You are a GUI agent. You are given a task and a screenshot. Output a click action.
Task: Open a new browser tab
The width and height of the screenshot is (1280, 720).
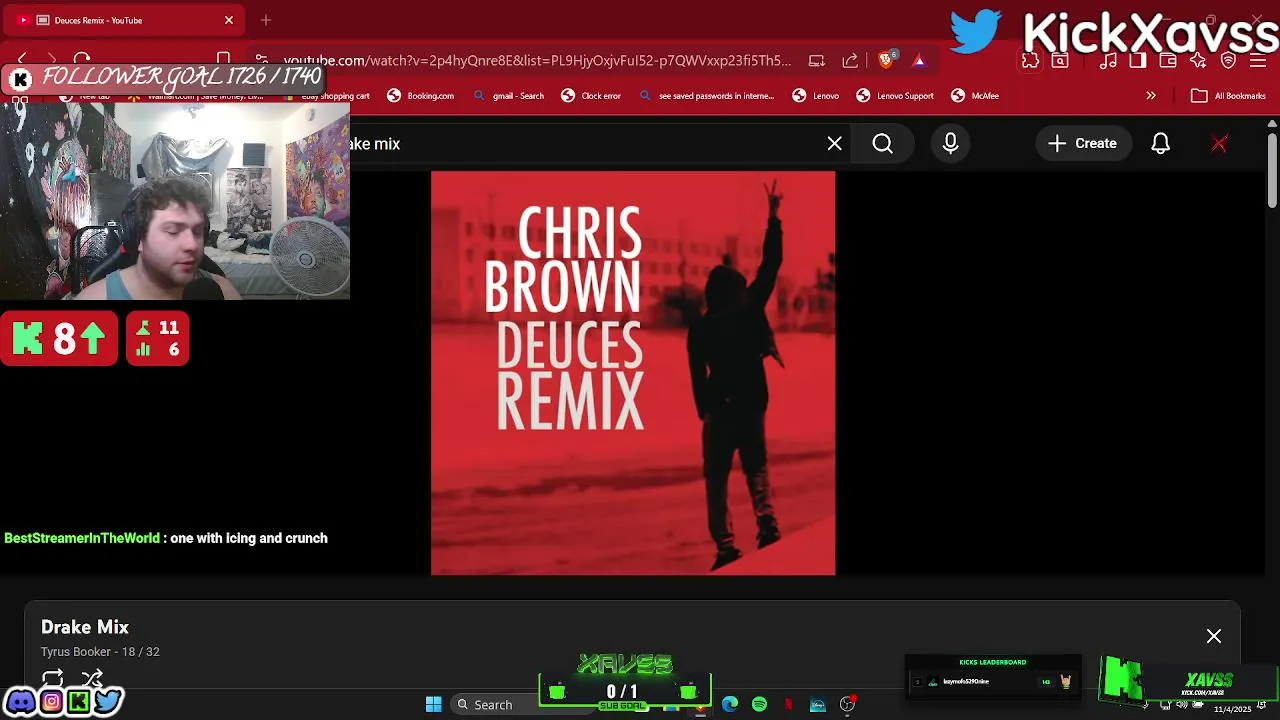[266, 20]
